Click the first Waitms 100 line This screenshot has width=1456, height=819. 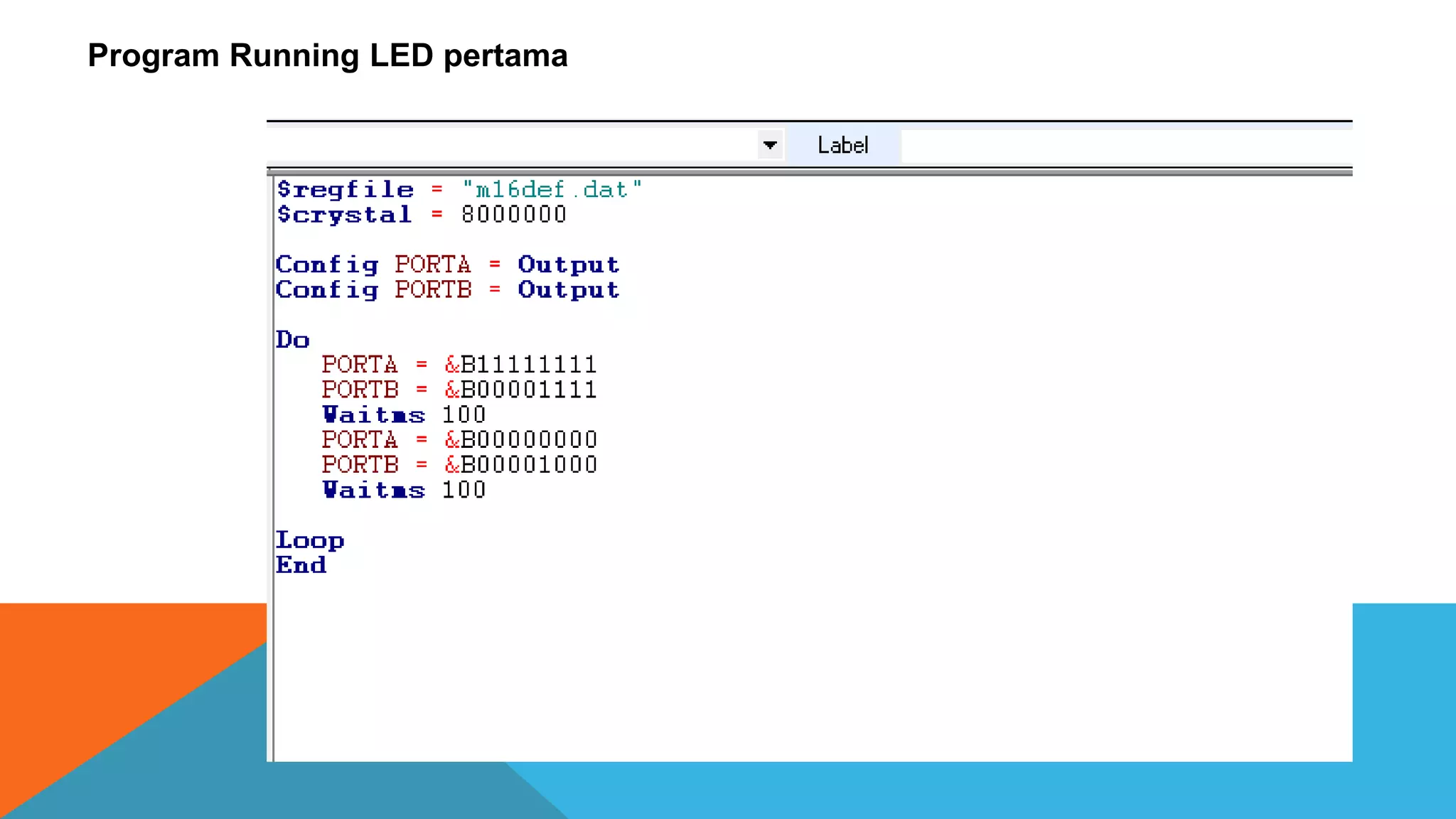(x=404, y=414)
